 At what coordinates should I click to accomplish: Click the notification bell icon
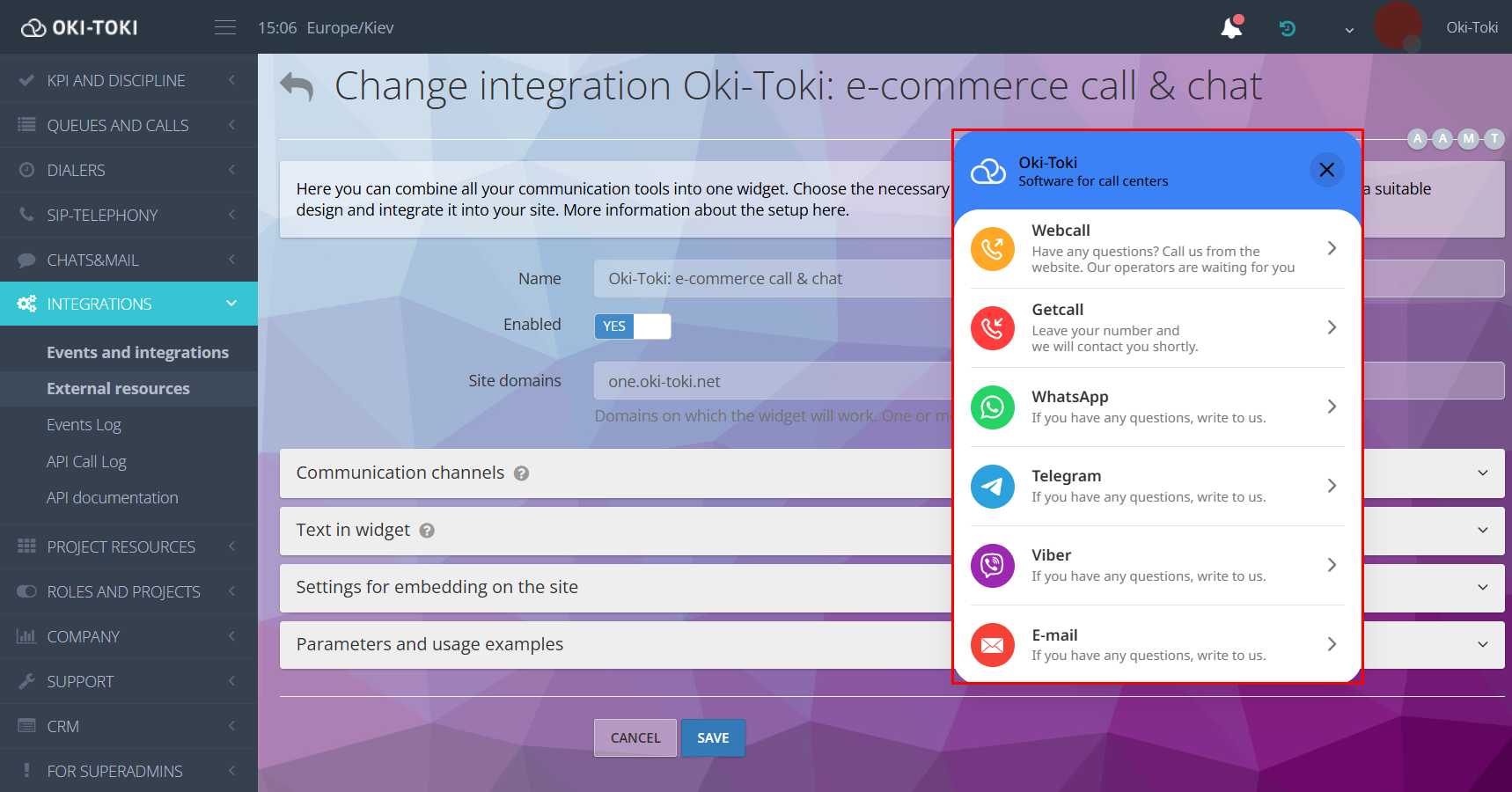(x=1231, y=28)
